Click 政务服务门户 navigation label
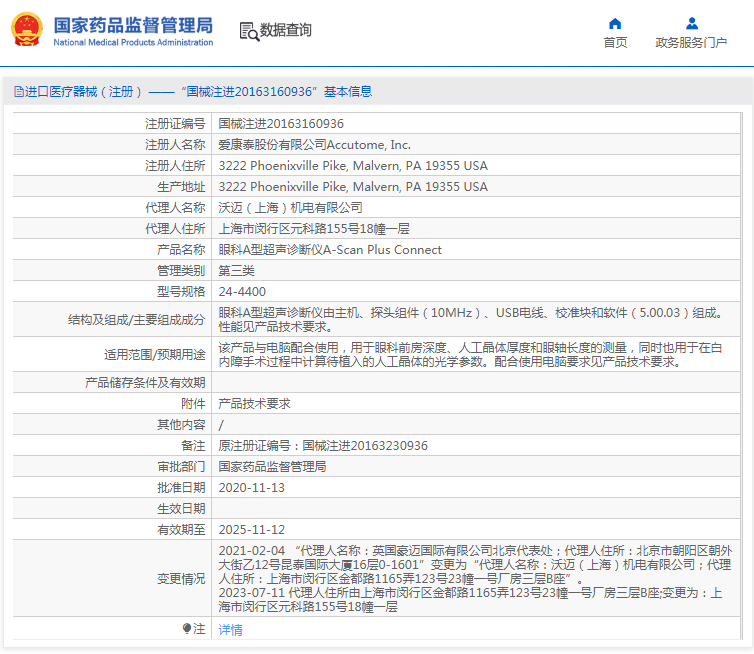This screenshot has height=654, width=754. click(x=691, y=42)
